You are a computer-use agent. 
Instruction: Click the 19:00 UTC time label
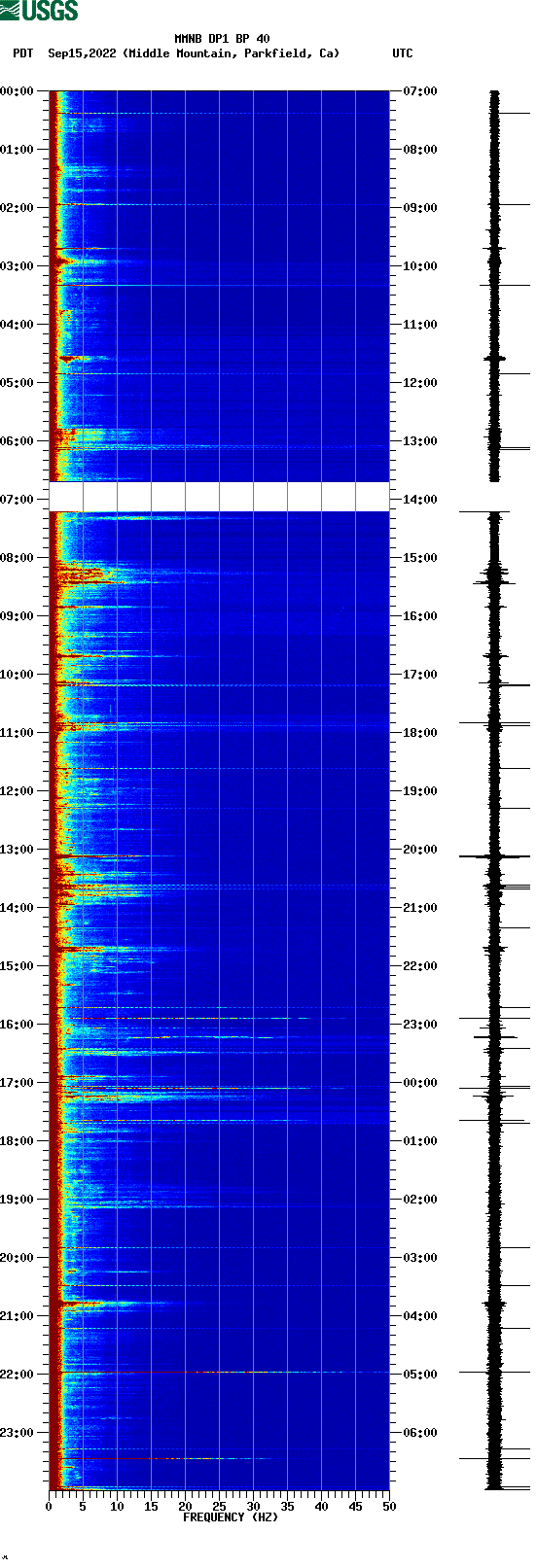(420, 791)
